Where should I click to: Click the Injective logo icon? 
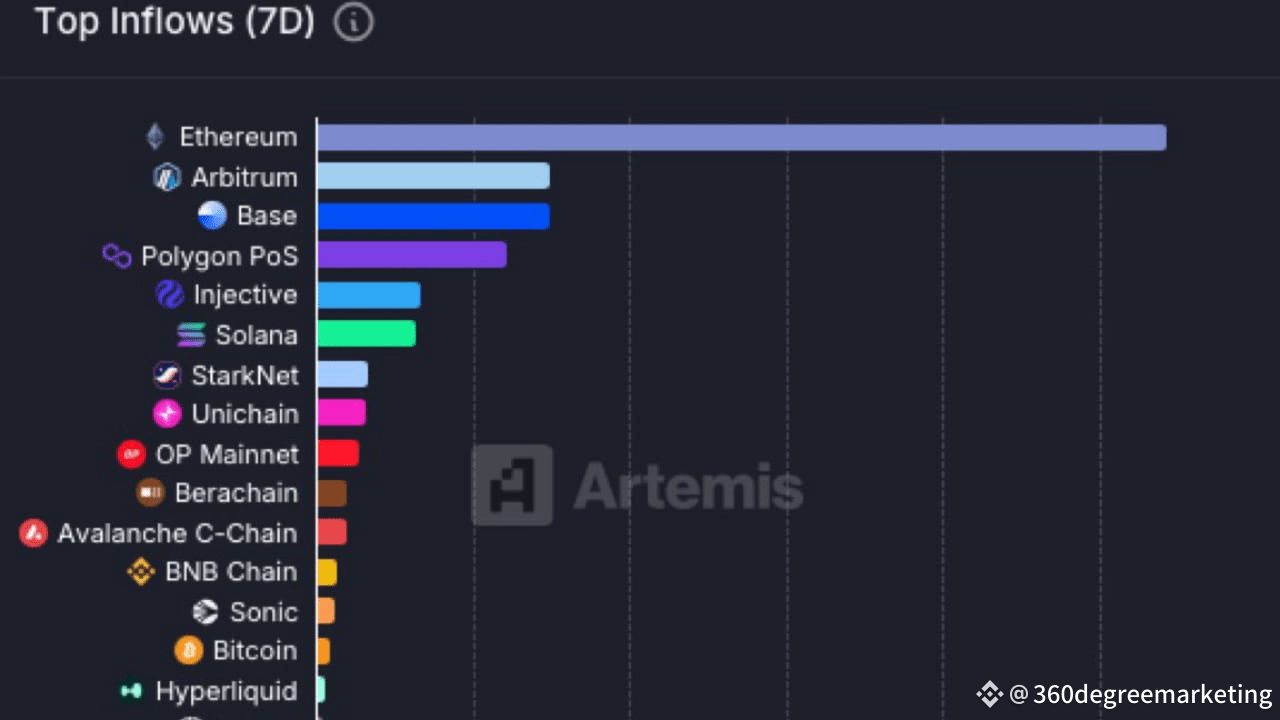[170, 294]
